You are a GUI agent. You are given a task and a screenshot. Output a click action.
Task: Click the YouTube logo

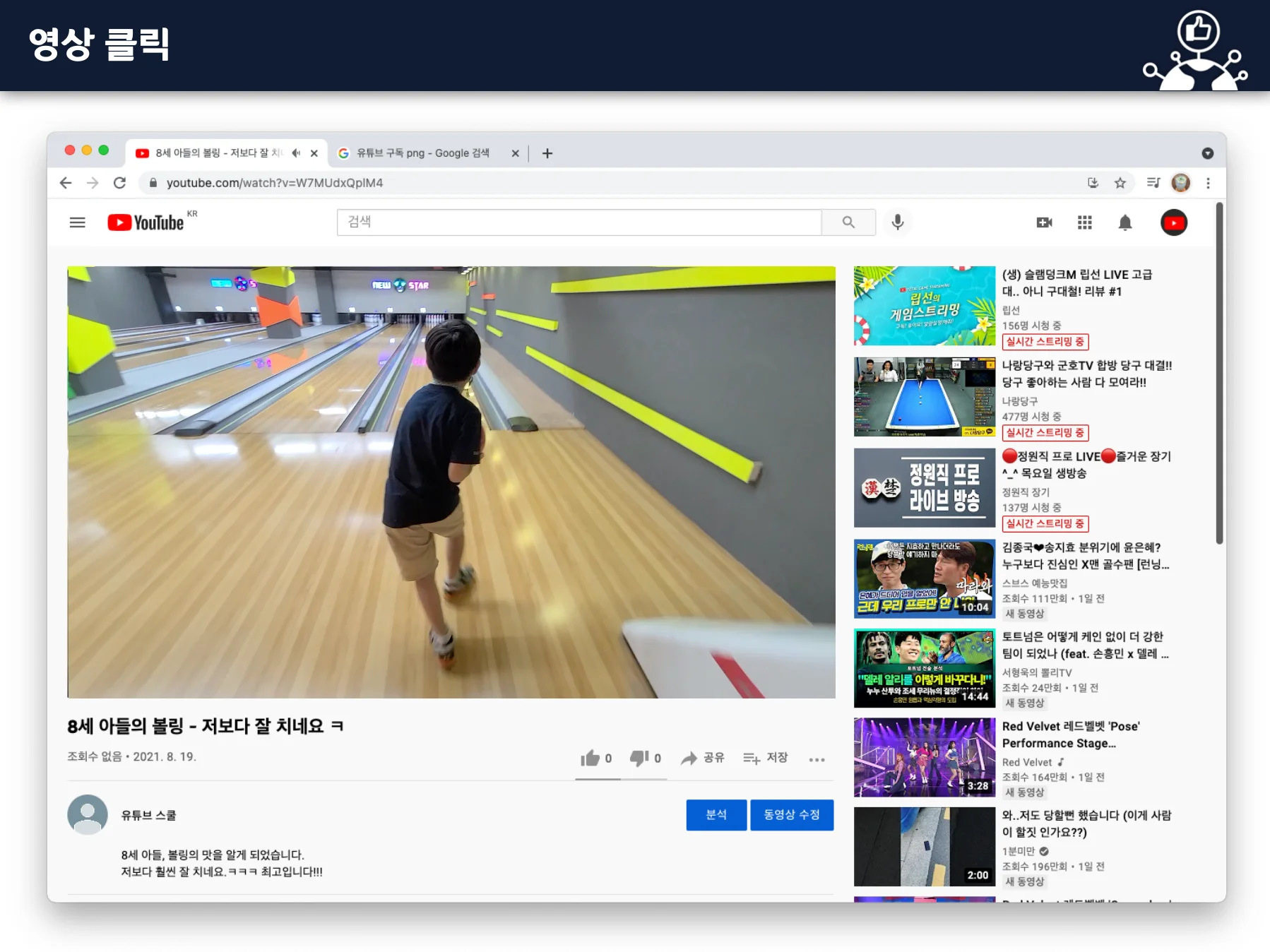point(146,222)
